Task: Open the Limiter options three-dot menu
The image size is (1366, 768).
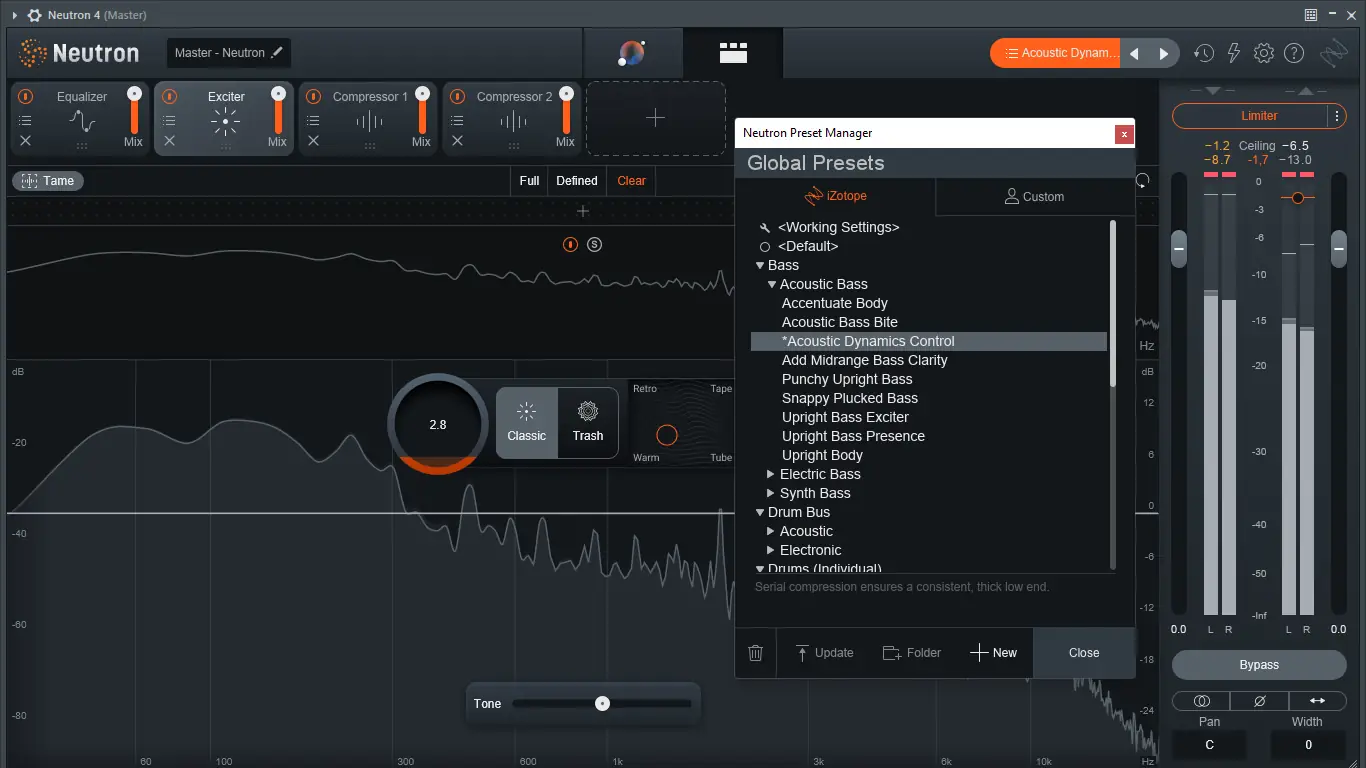Action: click(1337, 116)
